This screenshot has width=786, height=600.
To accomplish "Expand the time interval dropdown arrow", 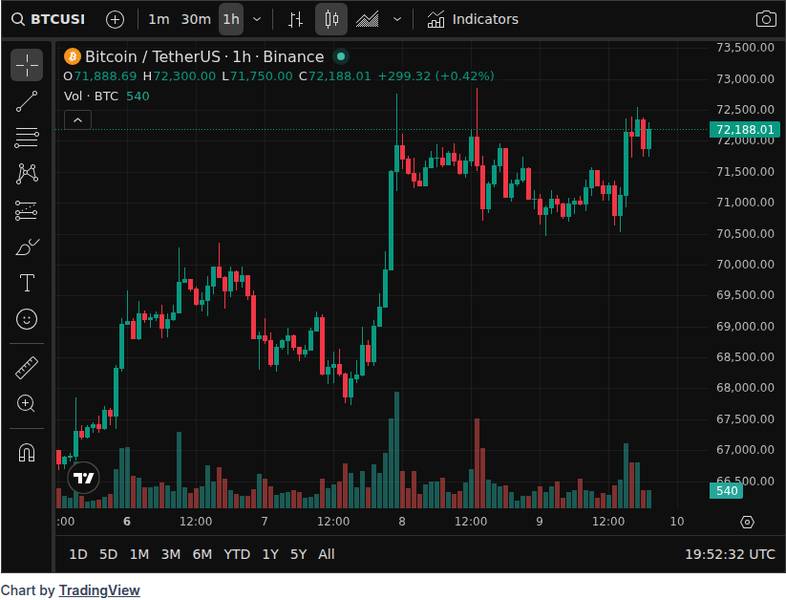I will tap(258, 19).
